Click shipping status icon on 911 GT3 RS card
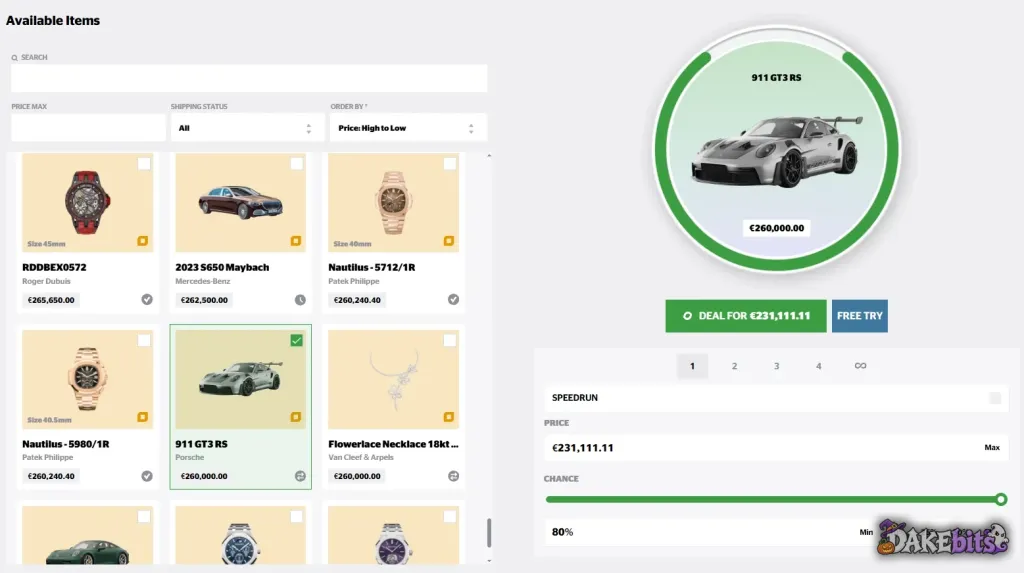 300,476
